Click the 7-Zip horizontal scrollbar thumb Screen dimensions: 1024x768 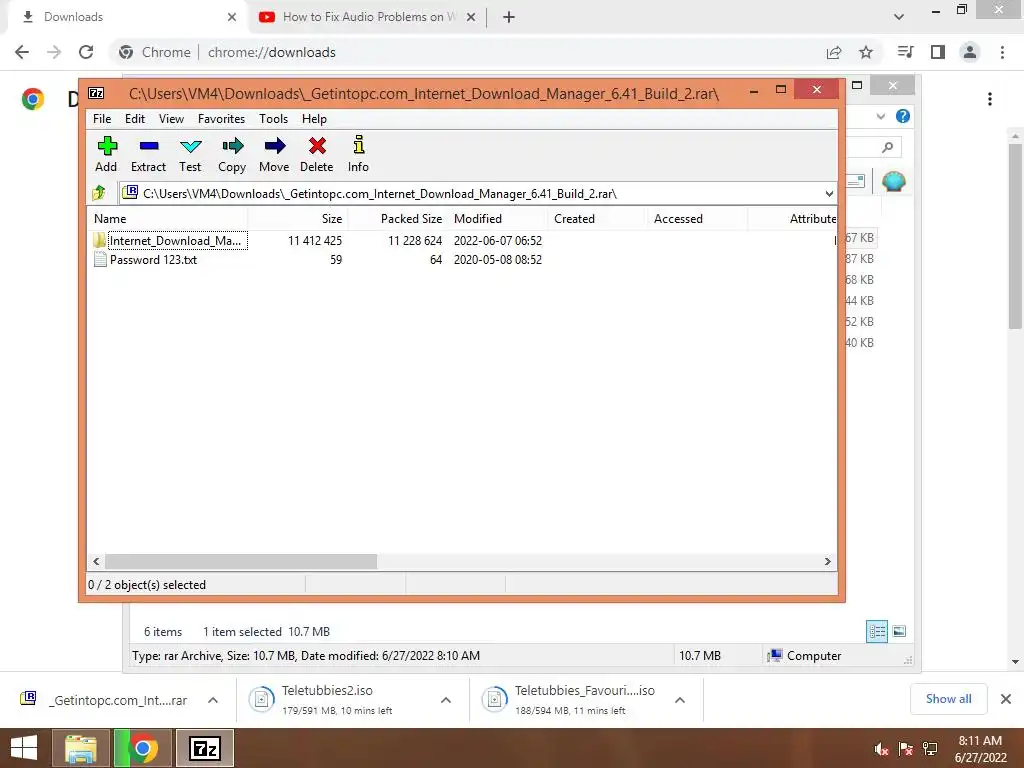[240, 562]
